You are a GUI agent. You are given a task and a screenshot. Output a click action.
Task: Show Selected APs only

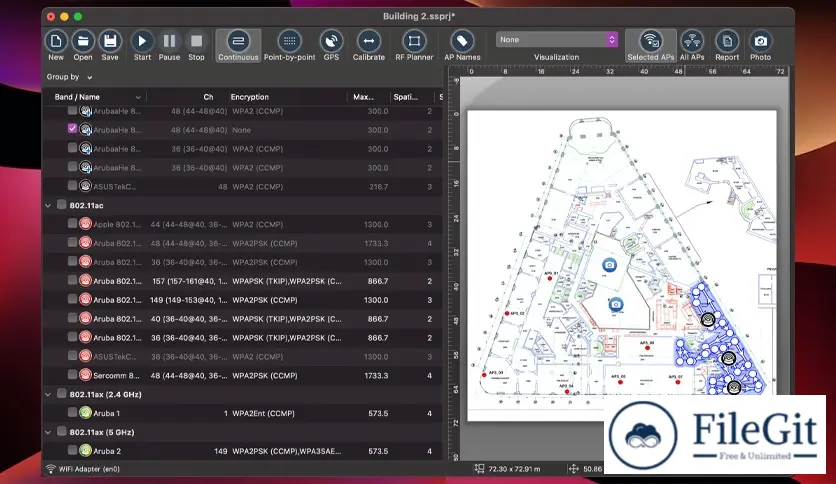[650, 45]
